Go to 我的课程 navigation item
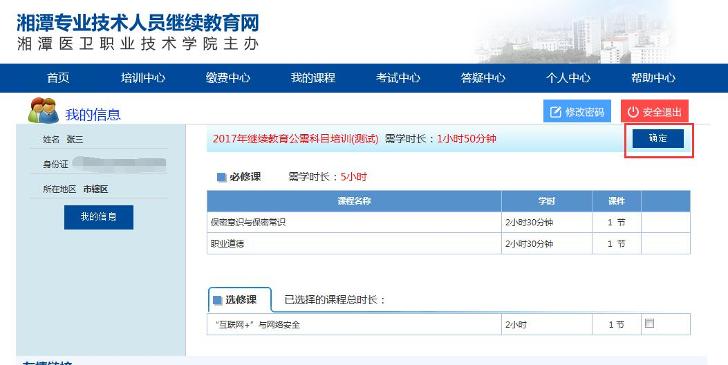 click(x=313, y=78)
